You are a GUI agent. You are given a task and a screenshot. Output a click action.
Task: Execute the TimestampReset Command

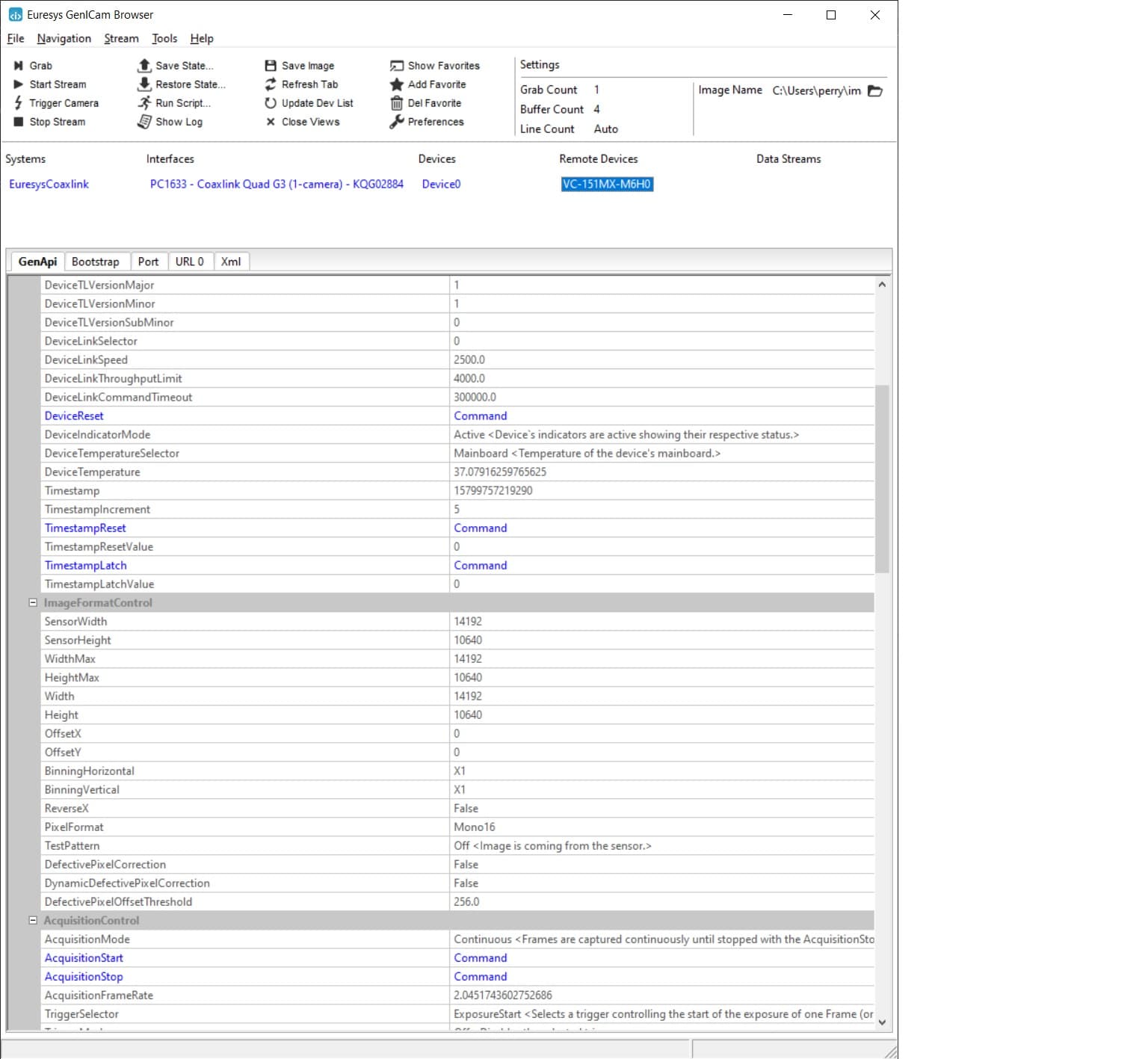point(481,528)
